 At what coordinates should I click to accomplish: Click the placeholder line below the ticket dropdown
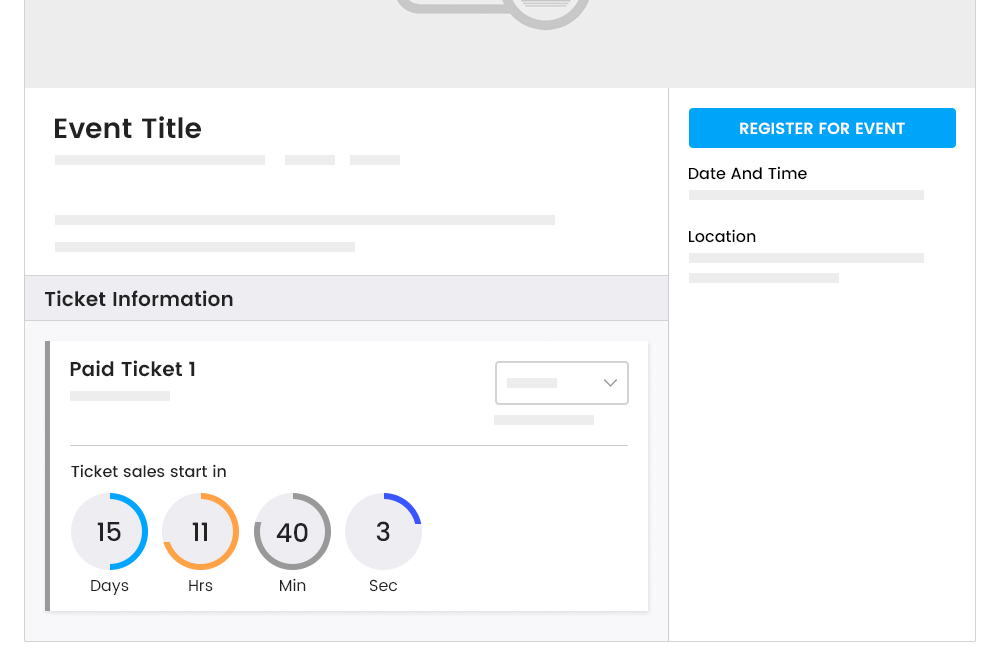[x=544, y=420]
